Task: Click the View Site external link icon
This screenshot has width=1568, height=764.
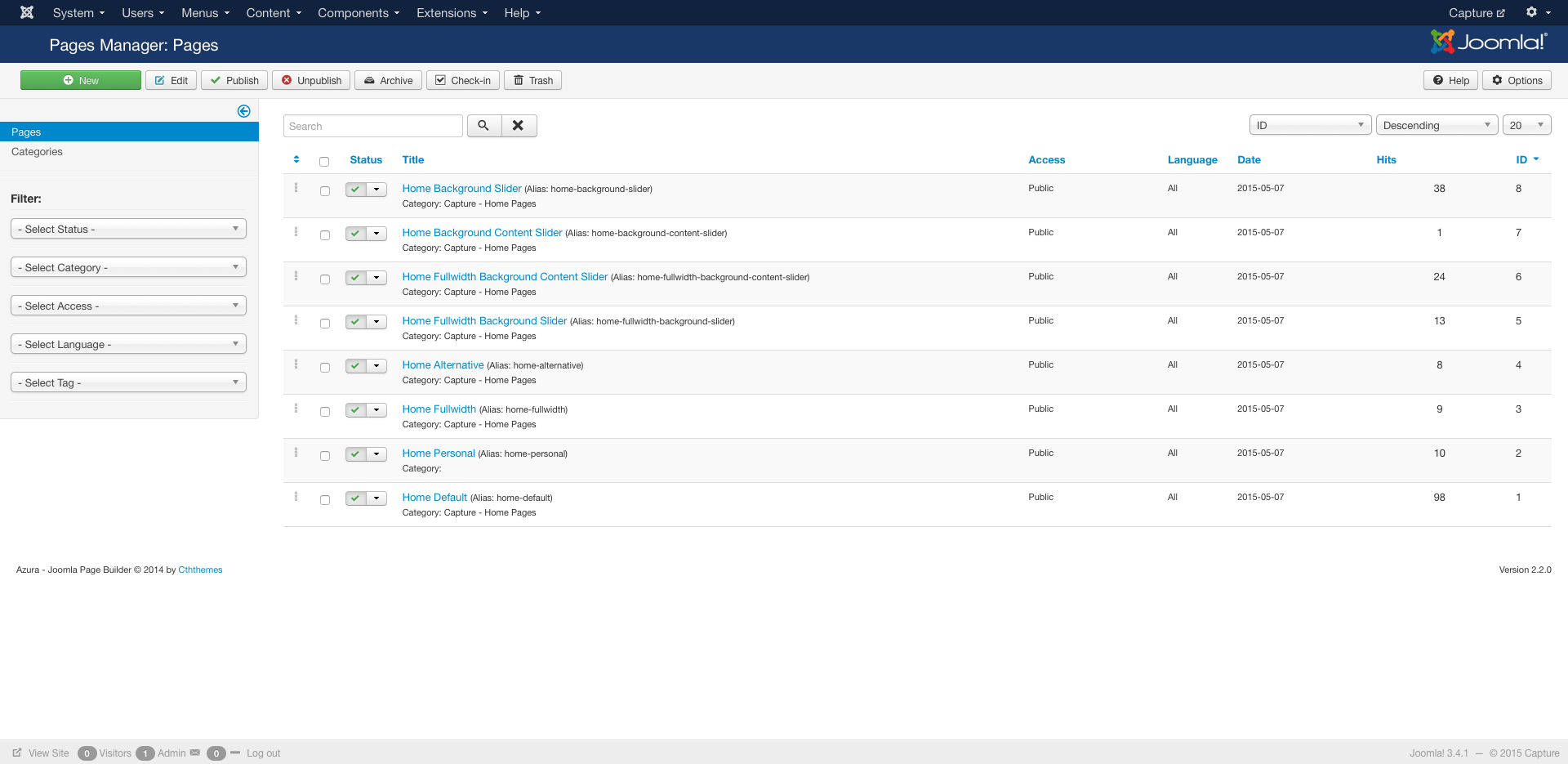Action: 17,753
